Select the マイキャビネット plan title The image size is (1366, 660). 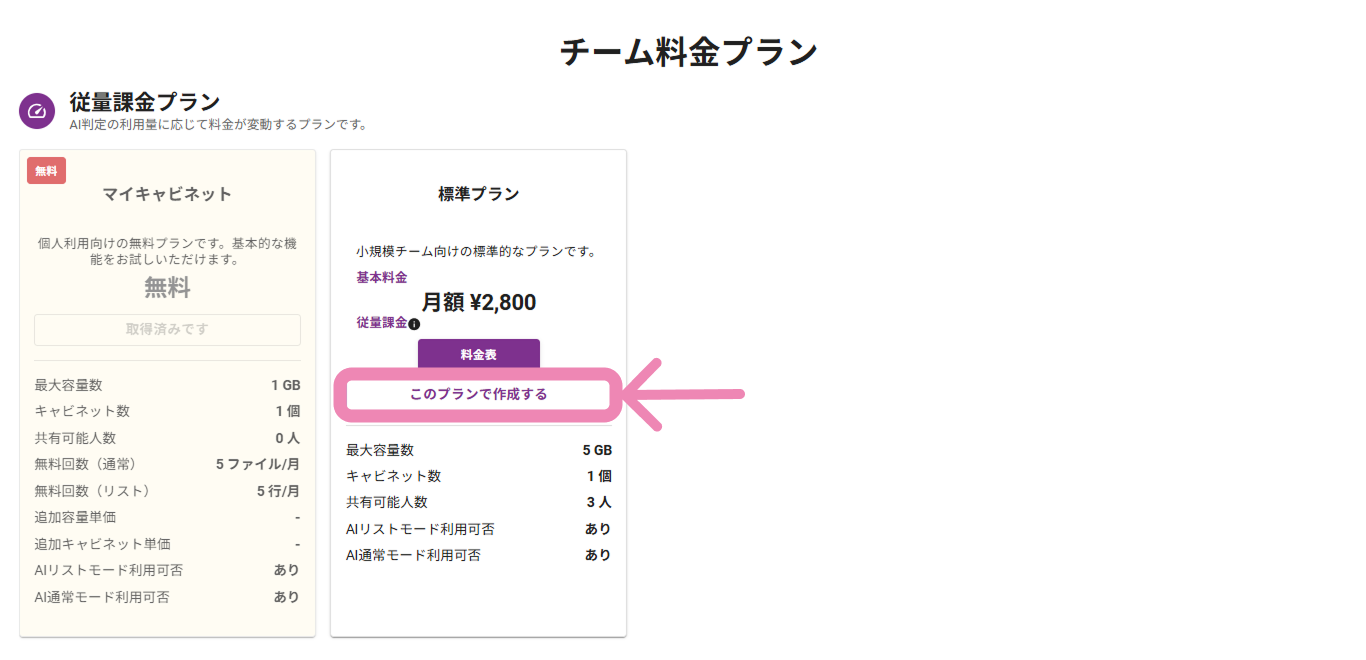coord(167,194)
